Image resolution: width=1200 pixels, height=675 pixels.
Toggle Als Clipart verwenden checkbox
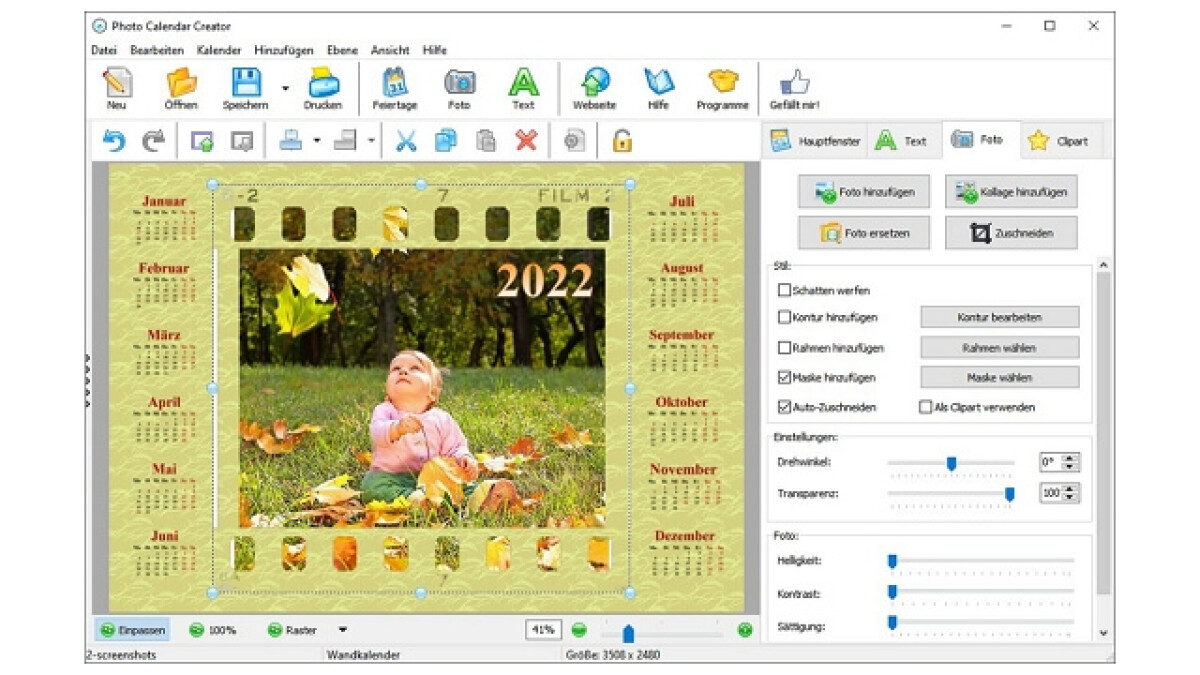click(x=925, y=408)
